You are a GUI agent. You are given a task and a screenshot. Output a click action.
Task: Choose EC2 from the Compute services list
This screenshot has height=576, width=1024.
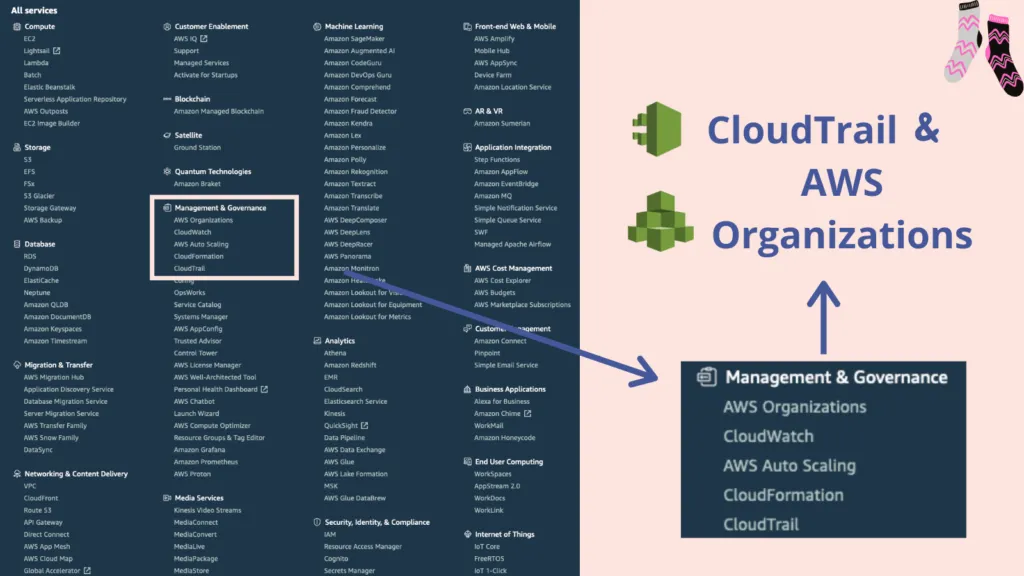29,38
